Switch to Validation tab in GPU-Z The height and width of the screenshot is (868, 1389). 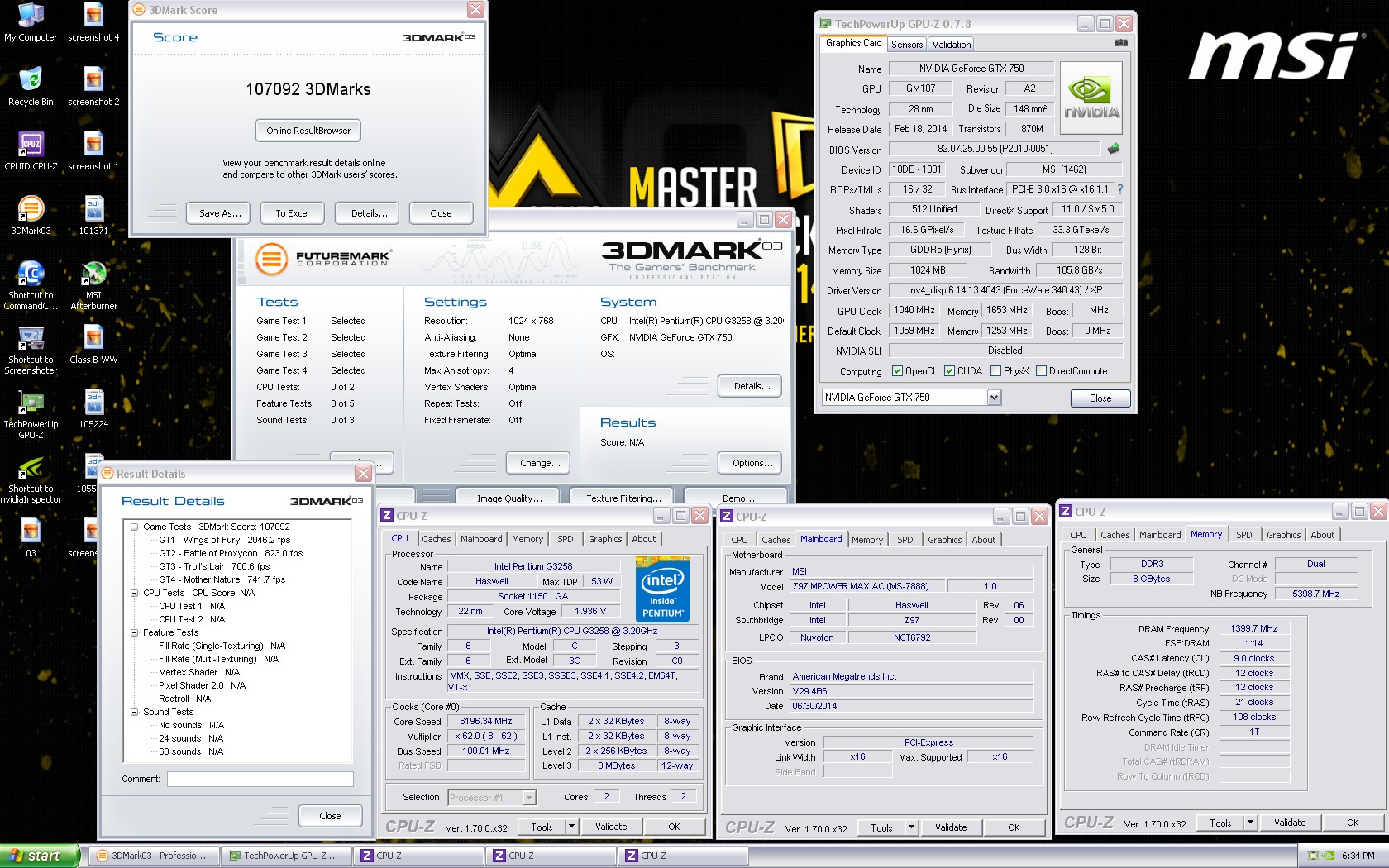coord(952,45)
